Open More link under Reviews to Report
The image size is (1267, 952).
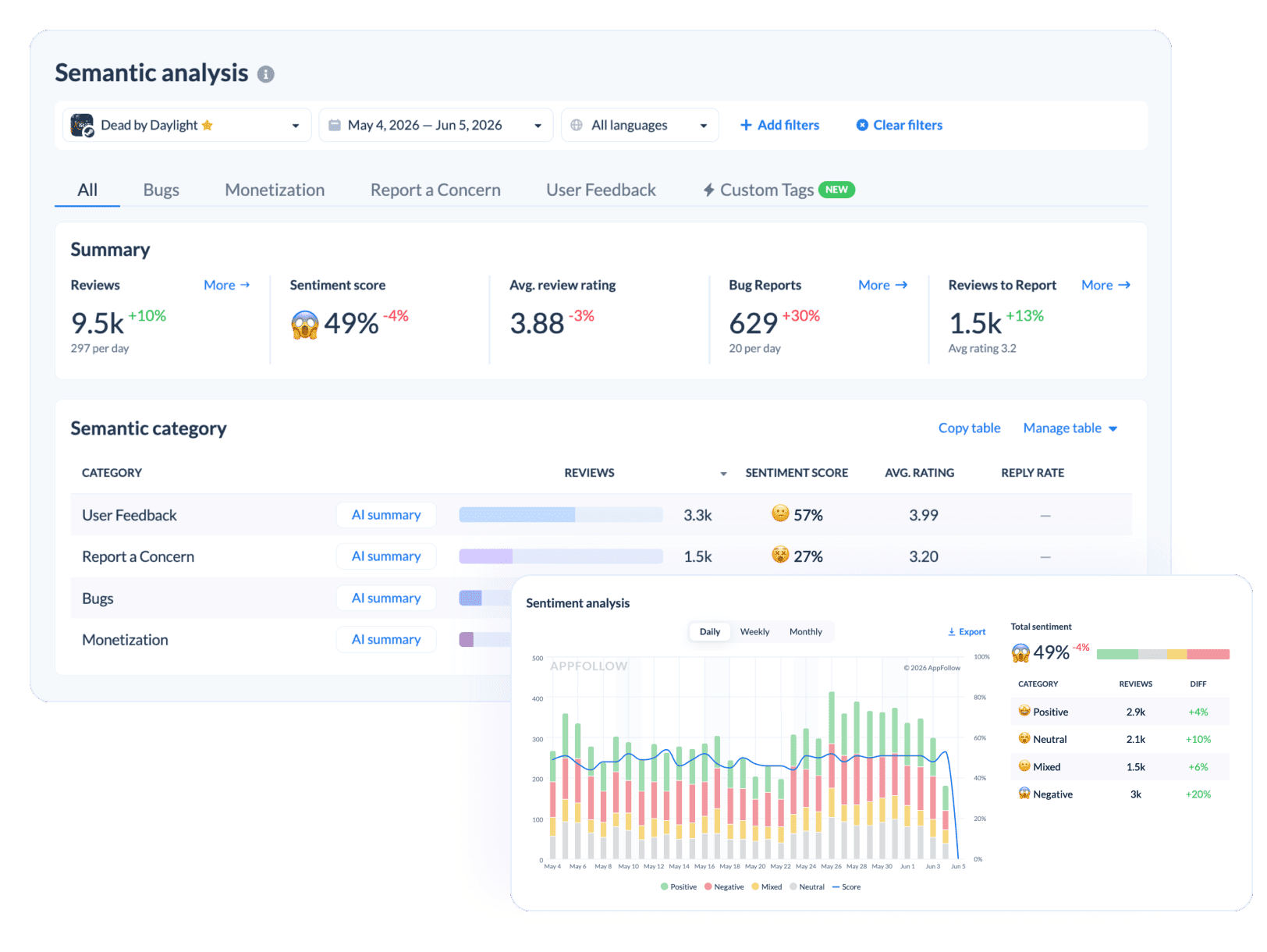(1106, 285)
